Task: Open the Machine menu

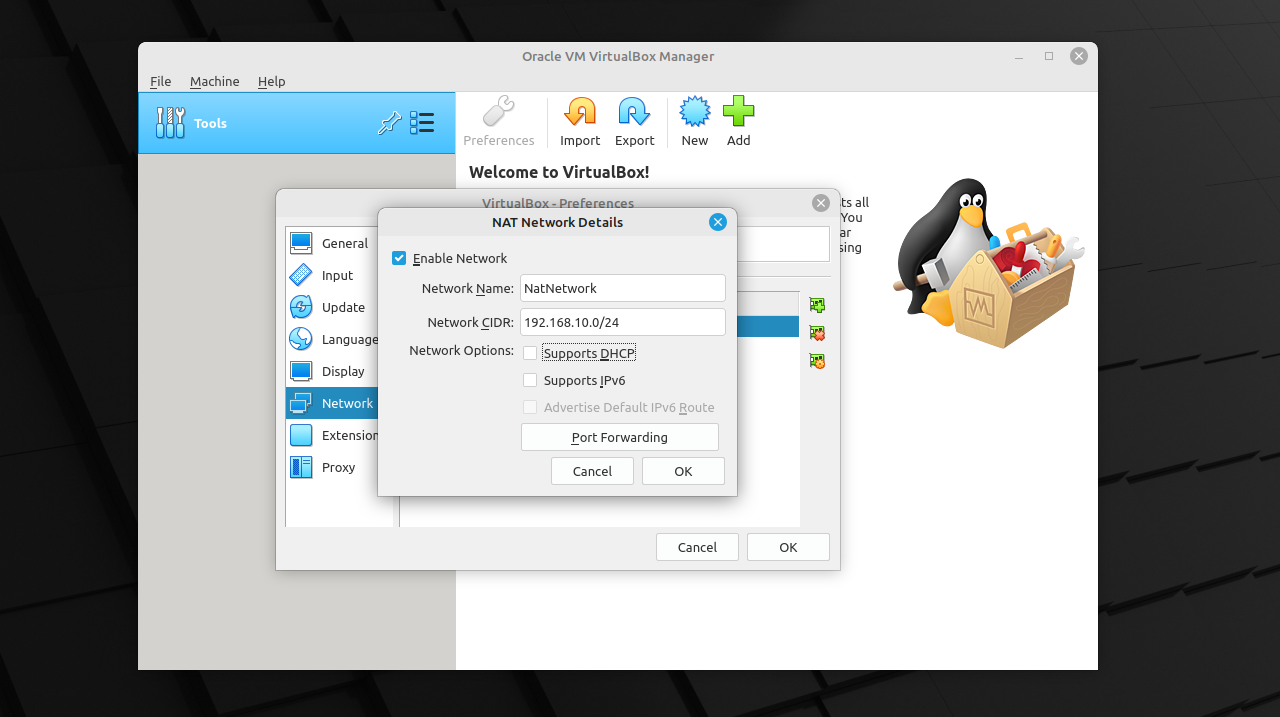Action: pos(214,81)
